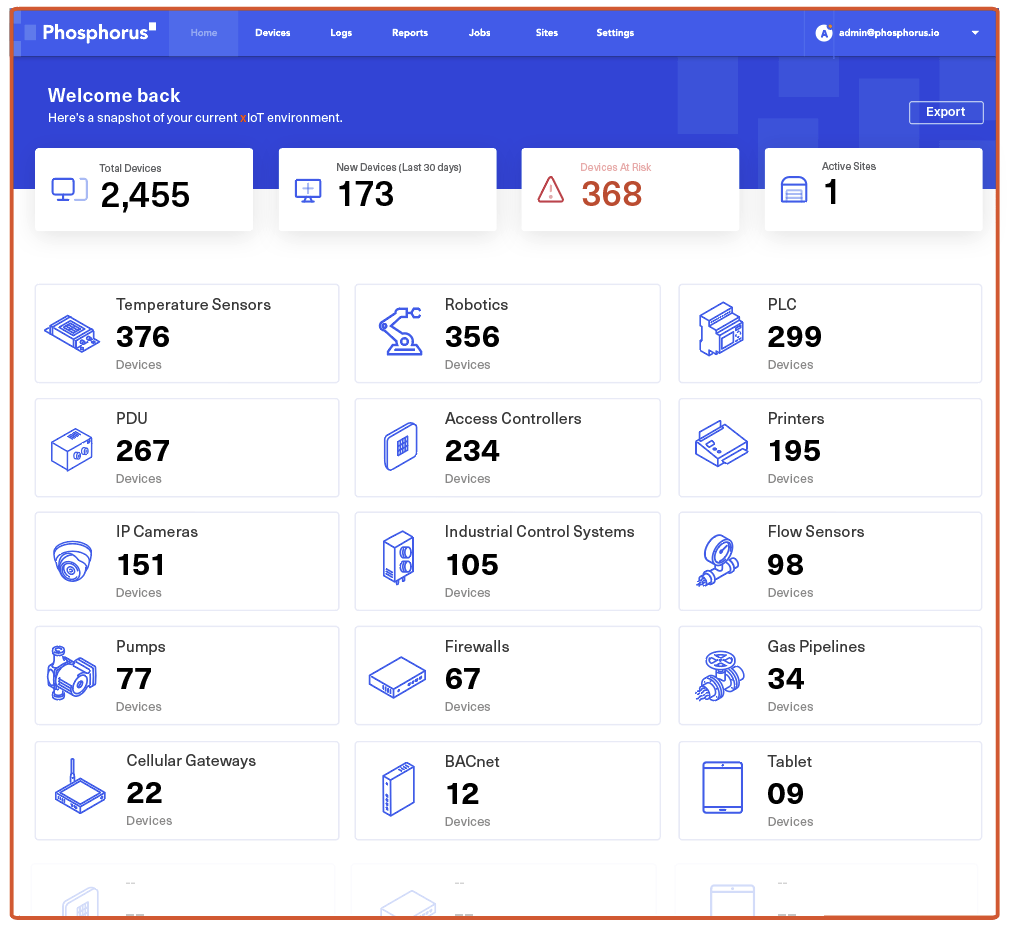Image resolution: width=1009 pixels, height=927 pixels.
Task: Select the Printers device icon
Action: click(721, 446)
